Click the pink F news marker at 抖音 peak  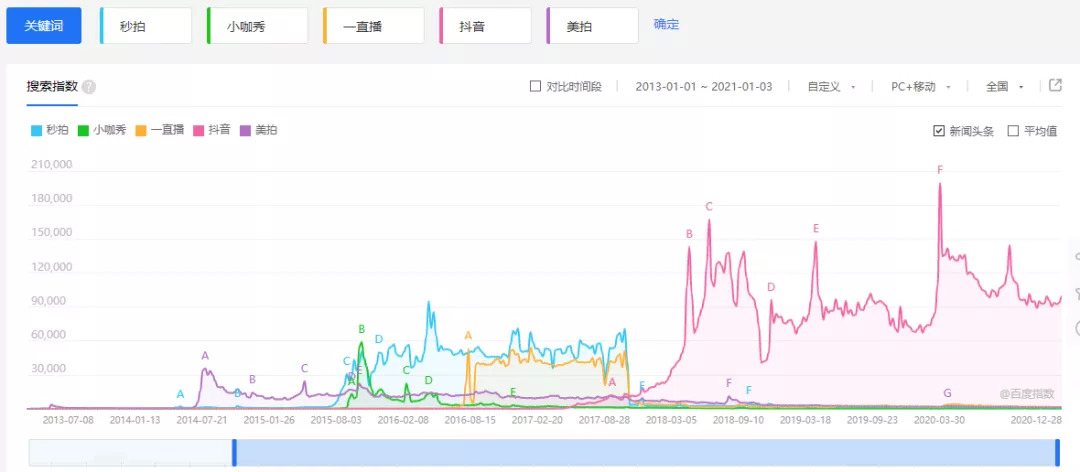point(939,170)
